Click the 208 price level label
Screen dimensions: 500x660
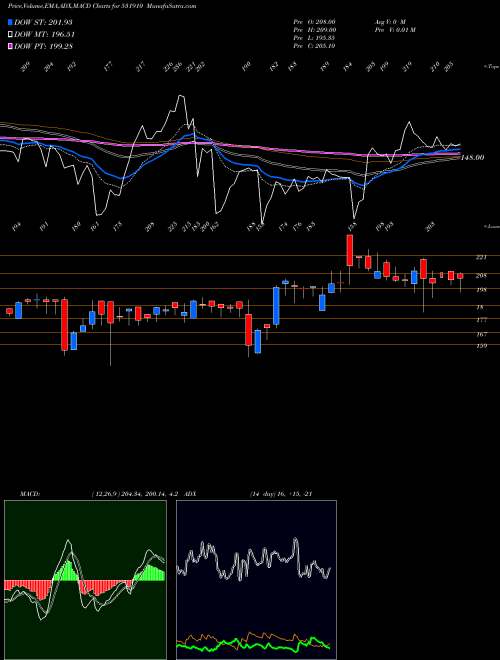pos(481,276)
